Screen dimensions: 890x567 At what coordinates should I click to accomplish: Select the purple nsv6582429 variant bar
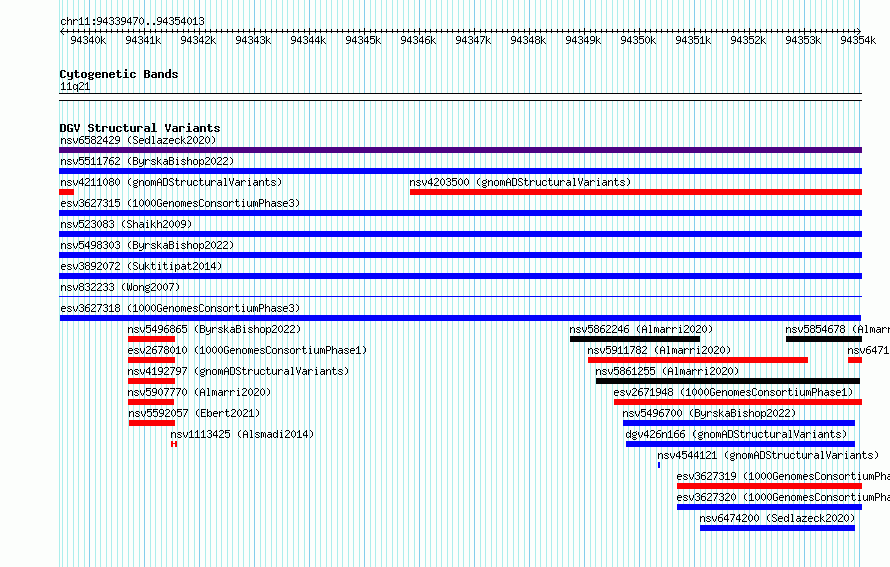point(460,150)
